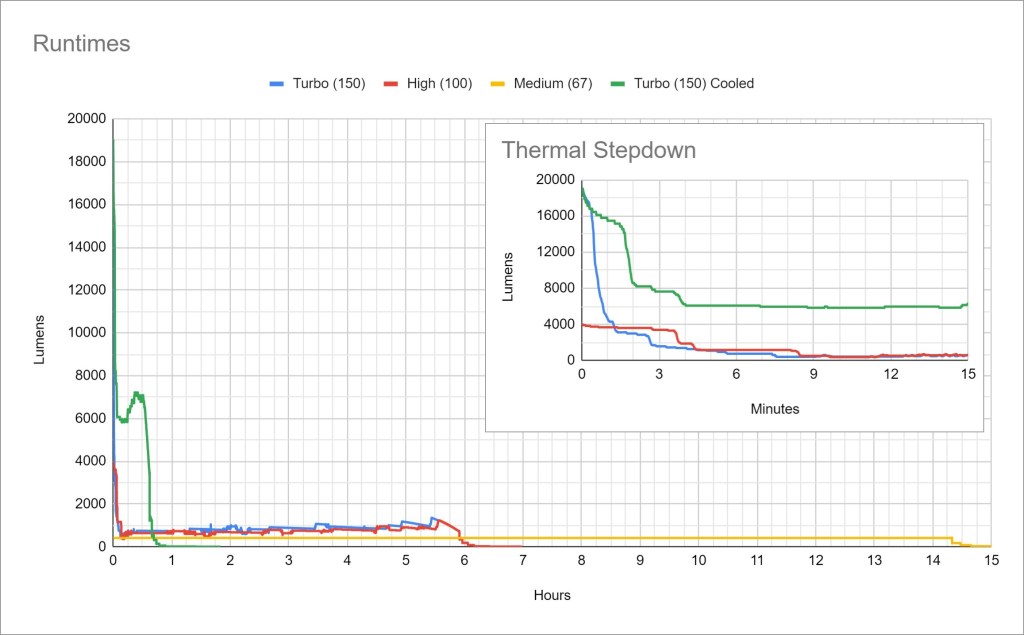Click the 12 minute tick in inset chart
The height and width of the screenshot is (635, 1024).
tap(891, 374)
